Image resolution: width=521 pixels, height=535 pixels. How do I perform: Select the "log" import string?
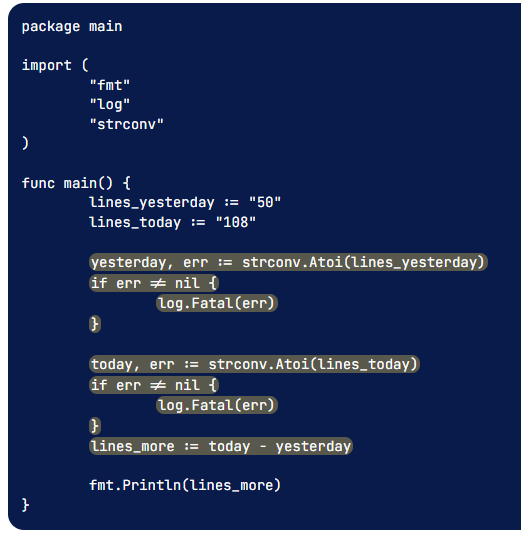(x=110, y=105)
